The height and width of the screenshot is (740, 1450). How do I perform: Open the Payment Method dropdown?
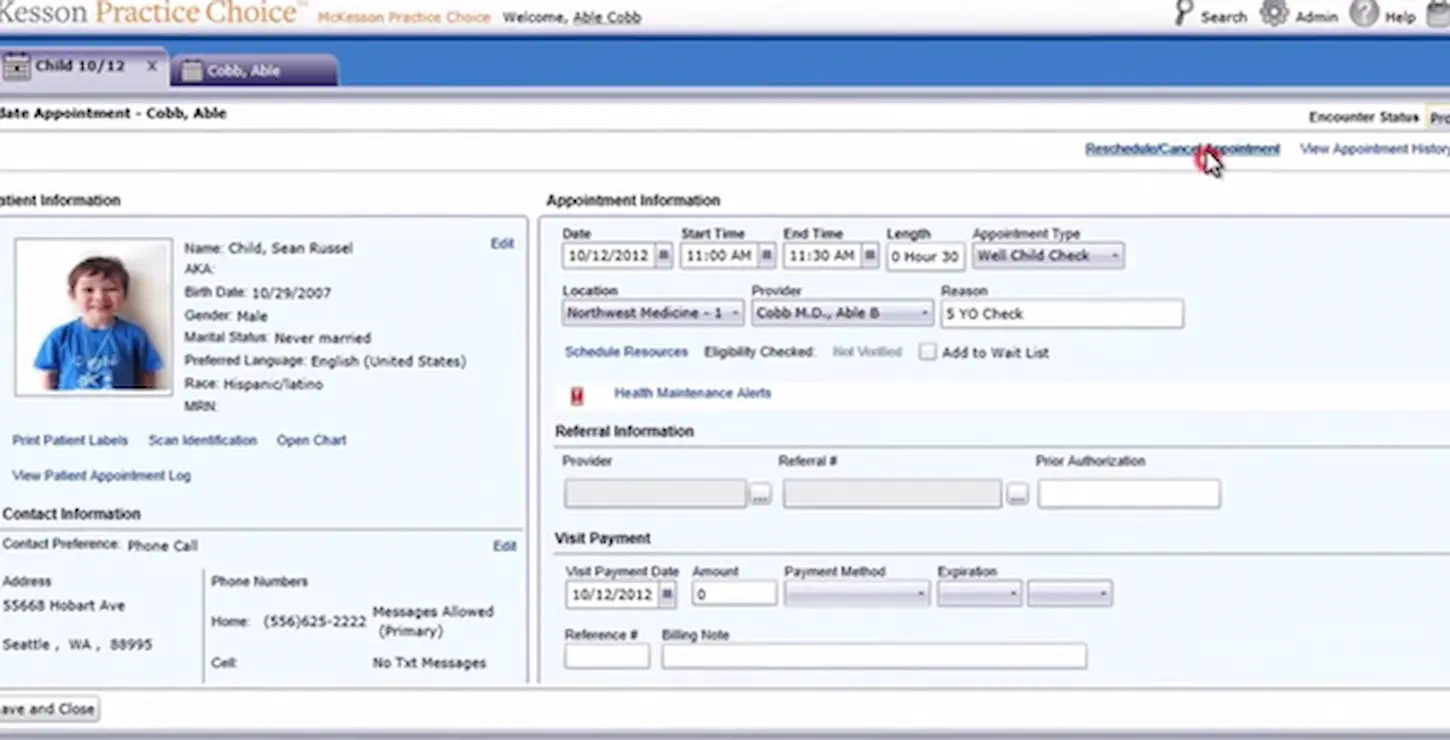click(920, 593)
